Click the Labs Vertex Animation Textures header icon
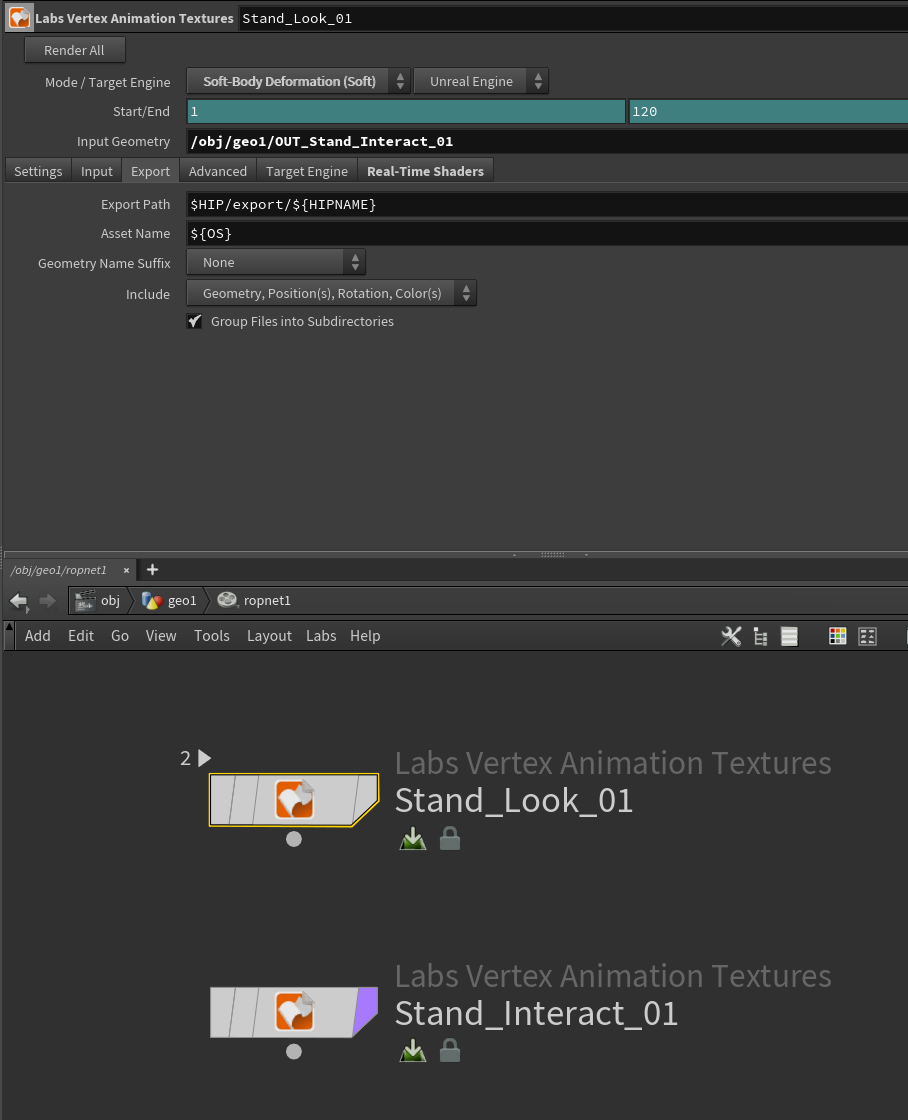This screenshot has height=1120, width=908. 19,18
